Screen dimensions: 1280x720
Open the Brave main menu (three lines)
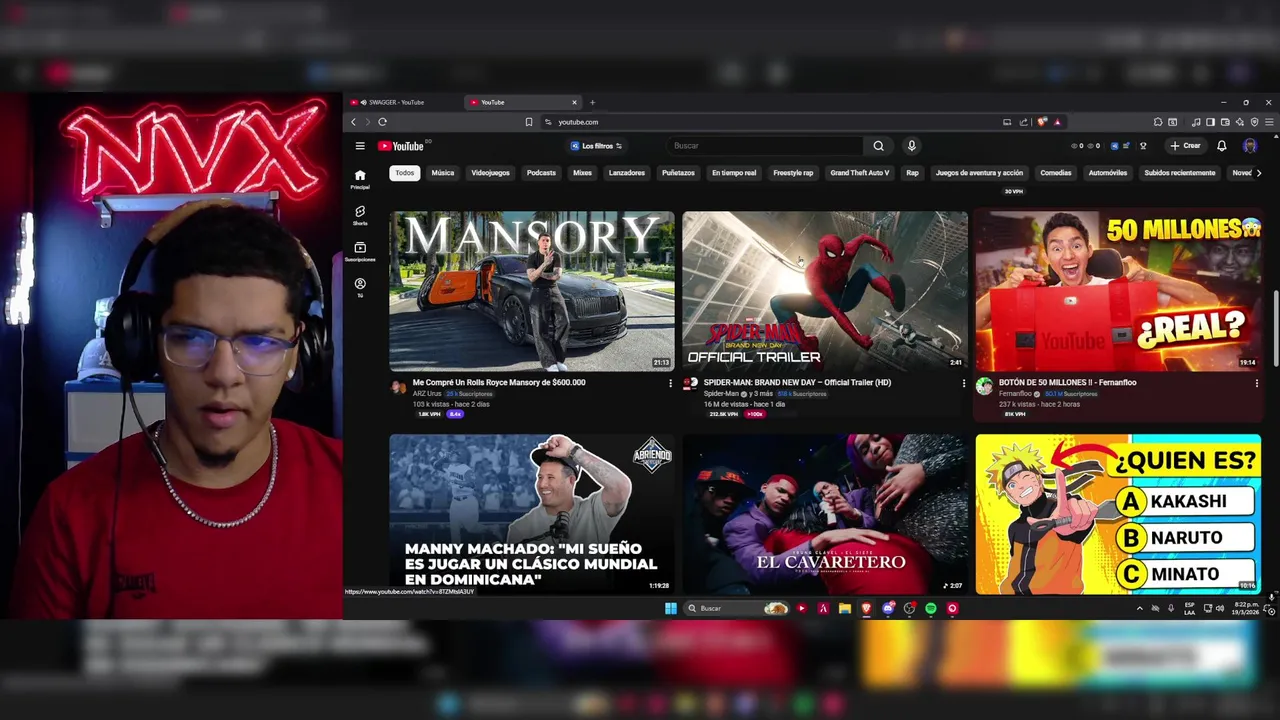click(x=1269, y=122)
